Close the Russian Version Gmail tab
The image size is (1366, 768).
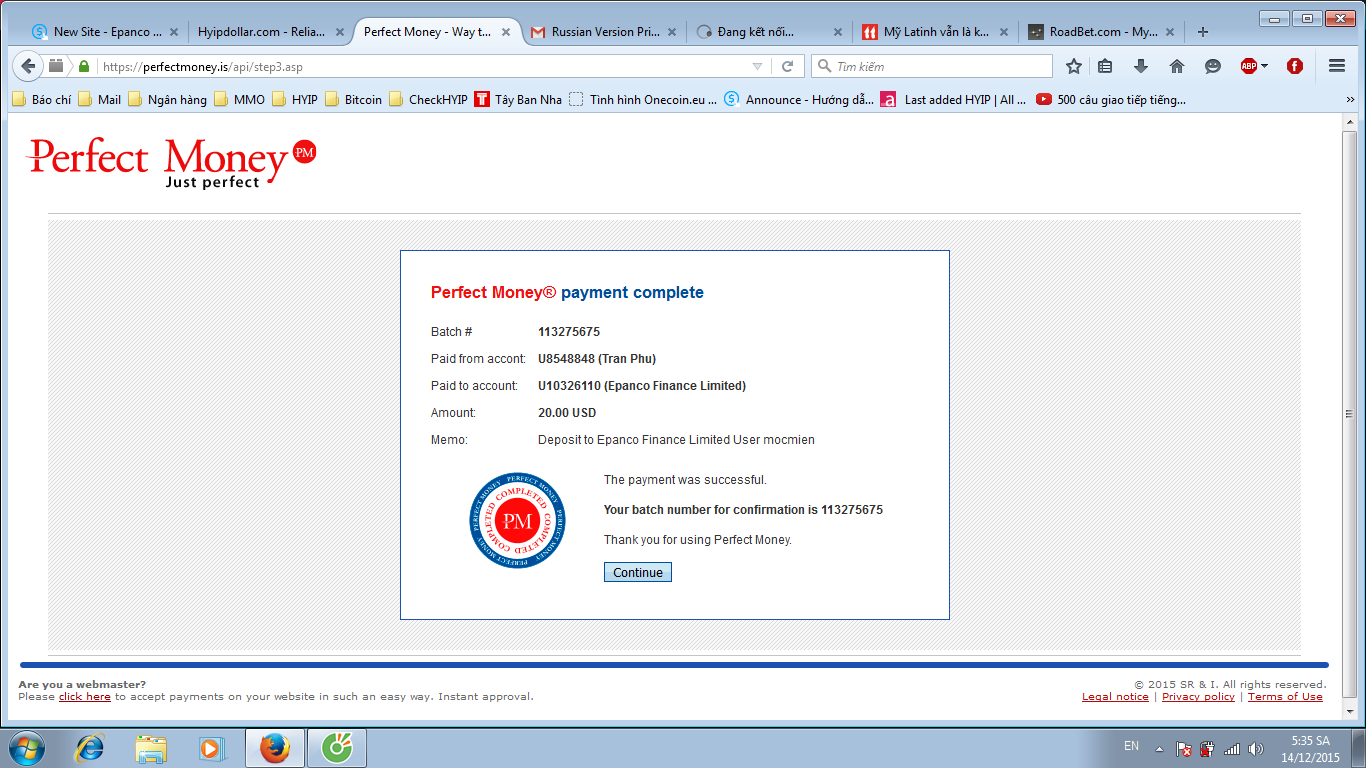tap(671, 32)
